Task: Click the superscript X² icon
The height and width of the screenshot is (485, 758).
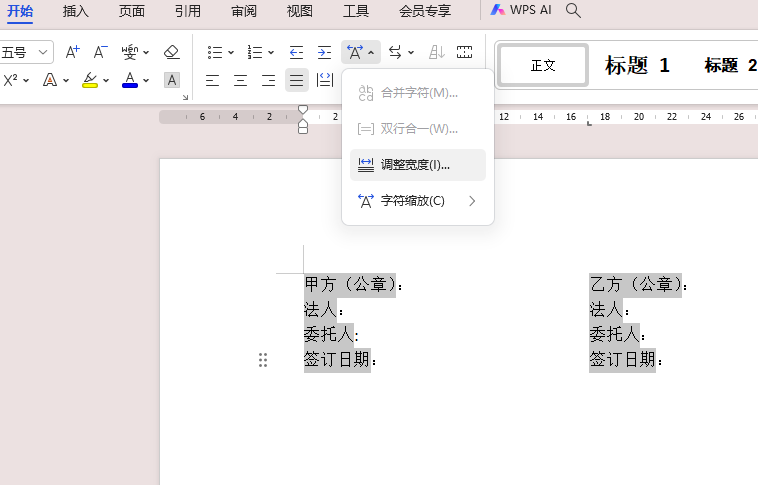Action: 11,80
